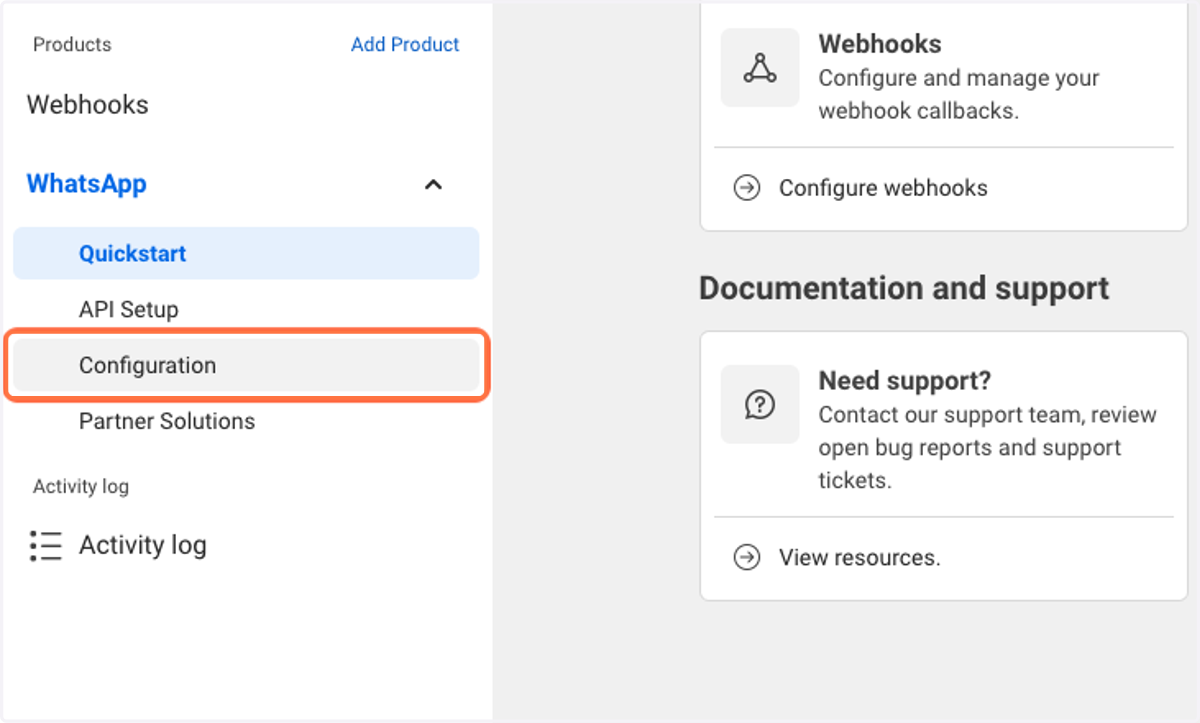Open Webhooks in the Products sidebar
The image size is (1200, 723).
pos(88,104)
